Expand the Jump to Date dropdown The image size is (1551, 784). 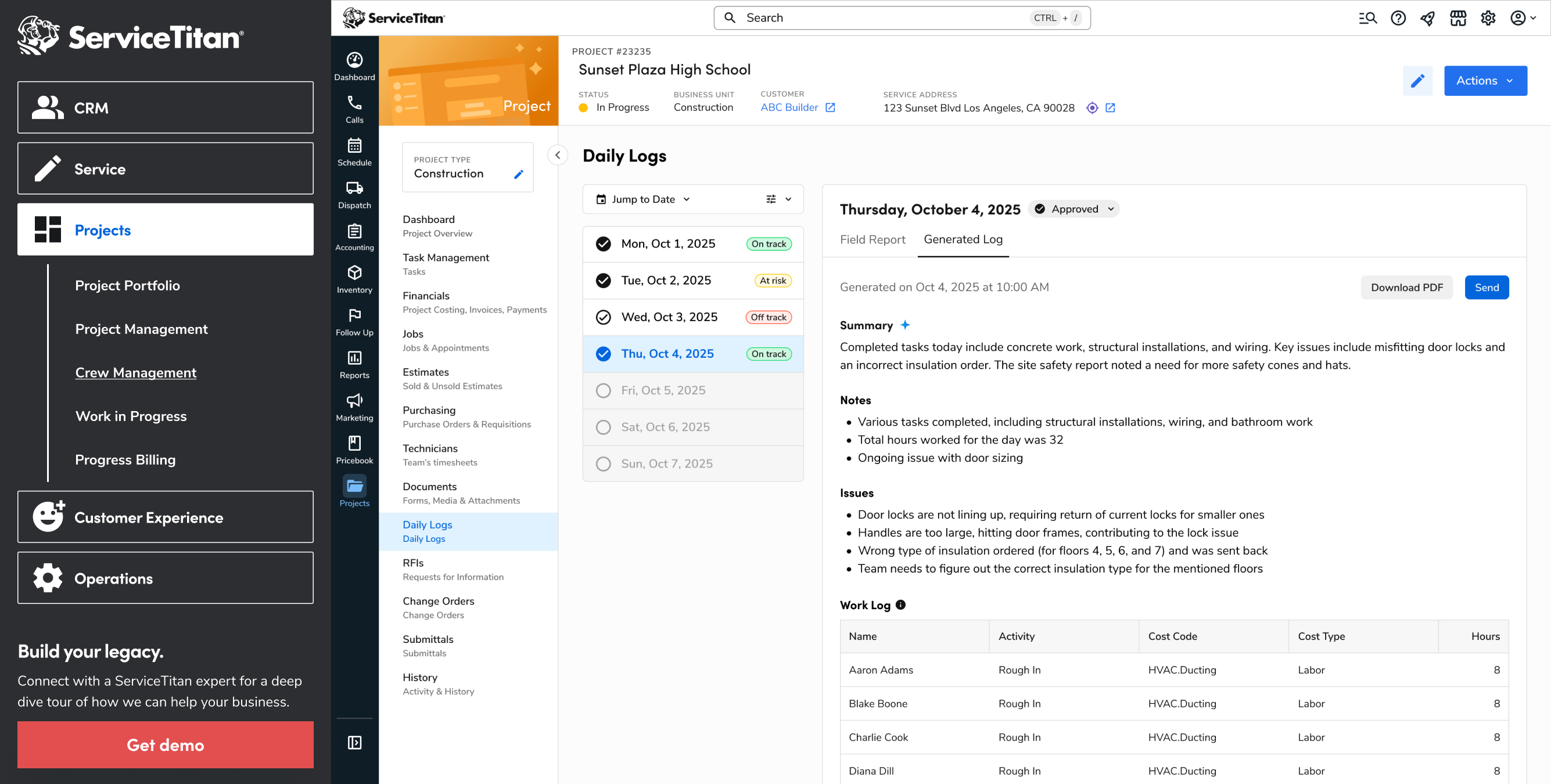(642, 199)
